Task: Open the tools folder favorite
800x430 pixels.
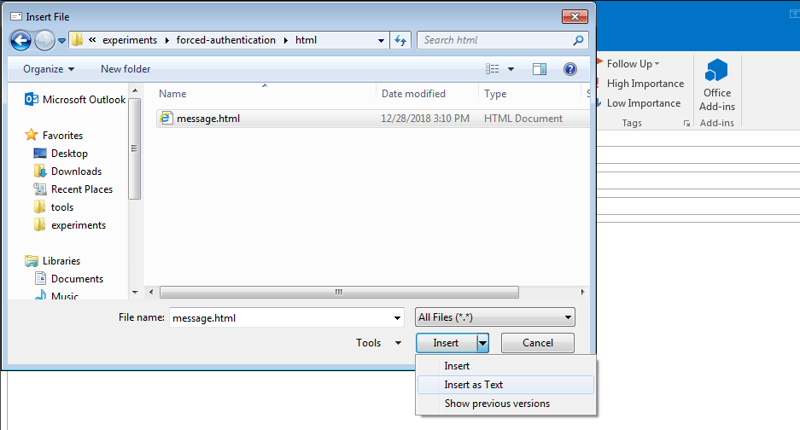Action: coord(54,207)
